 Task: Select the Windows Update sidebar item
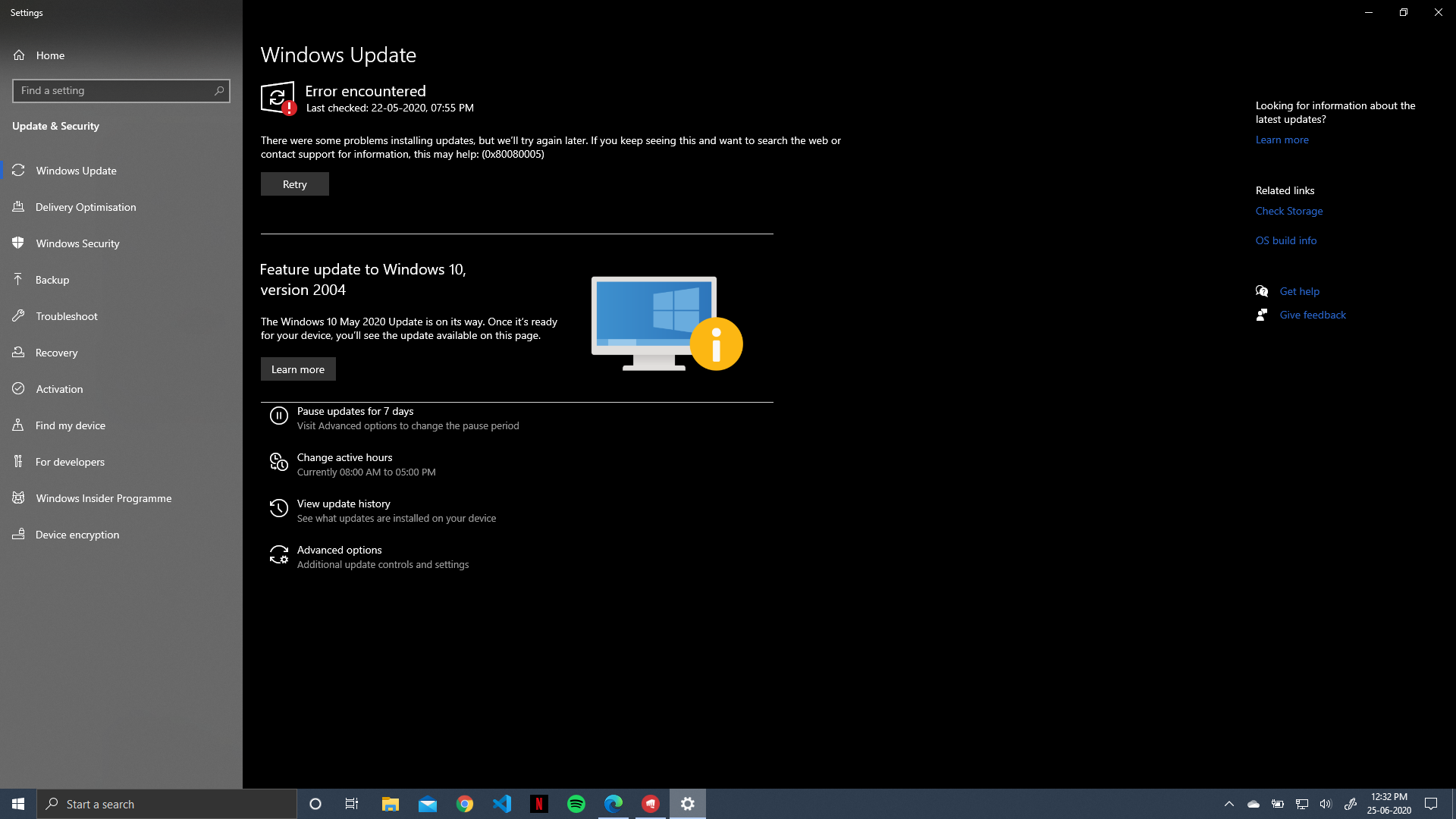point(121,171)
